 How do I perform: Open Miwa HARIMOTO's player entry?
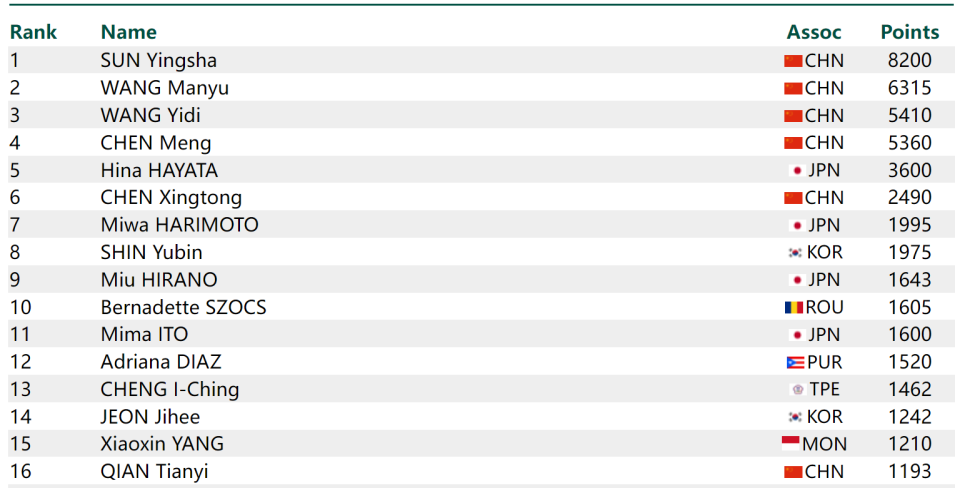click(179, 225)
